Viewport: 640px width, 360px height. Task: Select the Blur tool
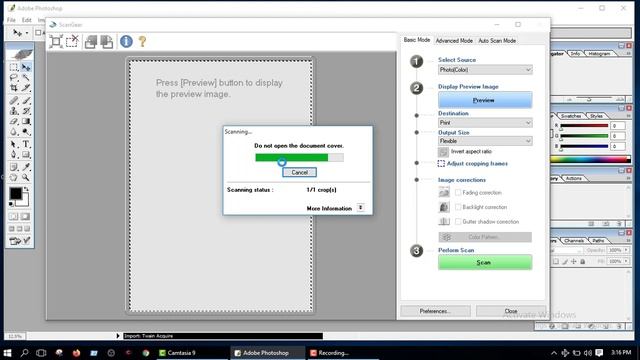tap(14, 132)
